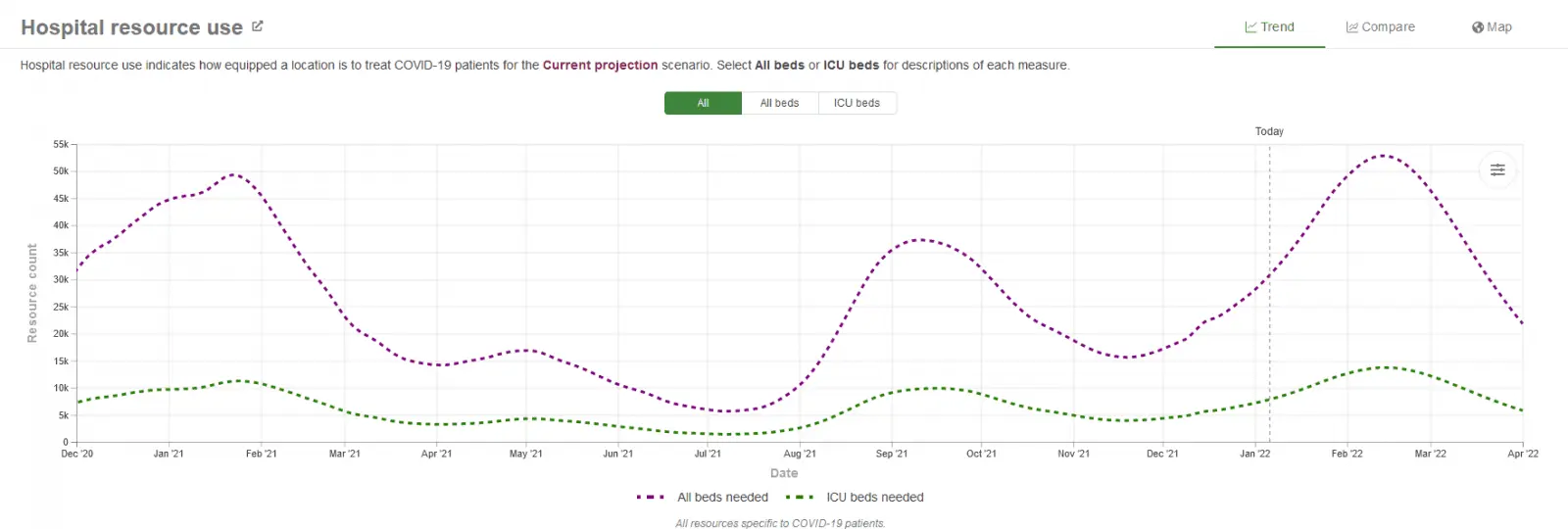Click the bold ICU beds text in description
This screenshot has width=1568, height=529.
pyautogui.click(x=851, y=66)
